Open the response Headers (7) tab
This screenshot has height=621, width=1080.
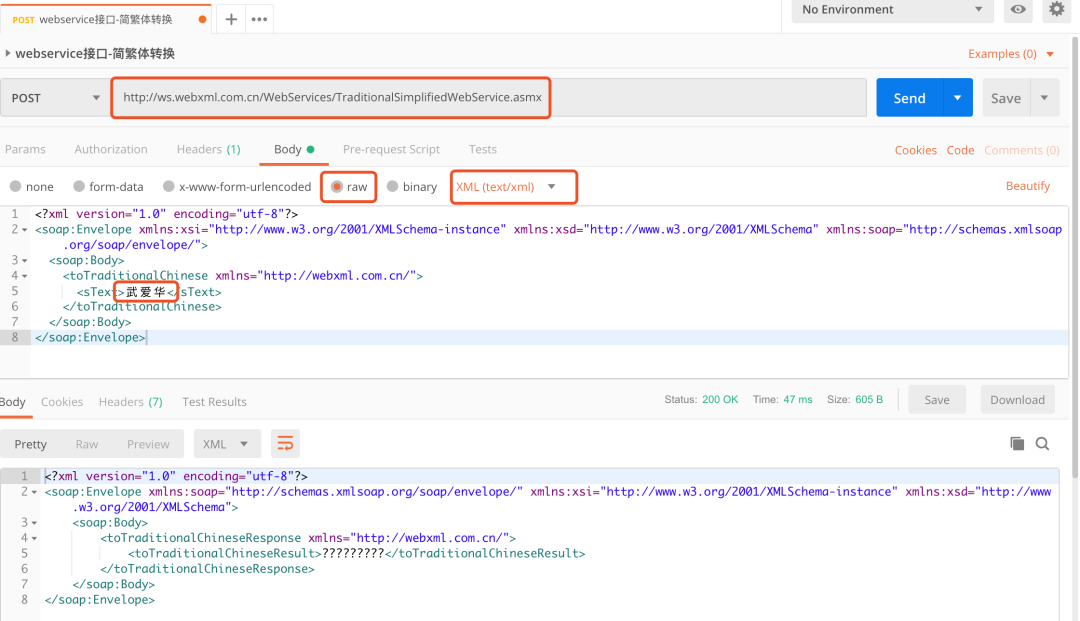pyautogui.click(x=131, y=402)
